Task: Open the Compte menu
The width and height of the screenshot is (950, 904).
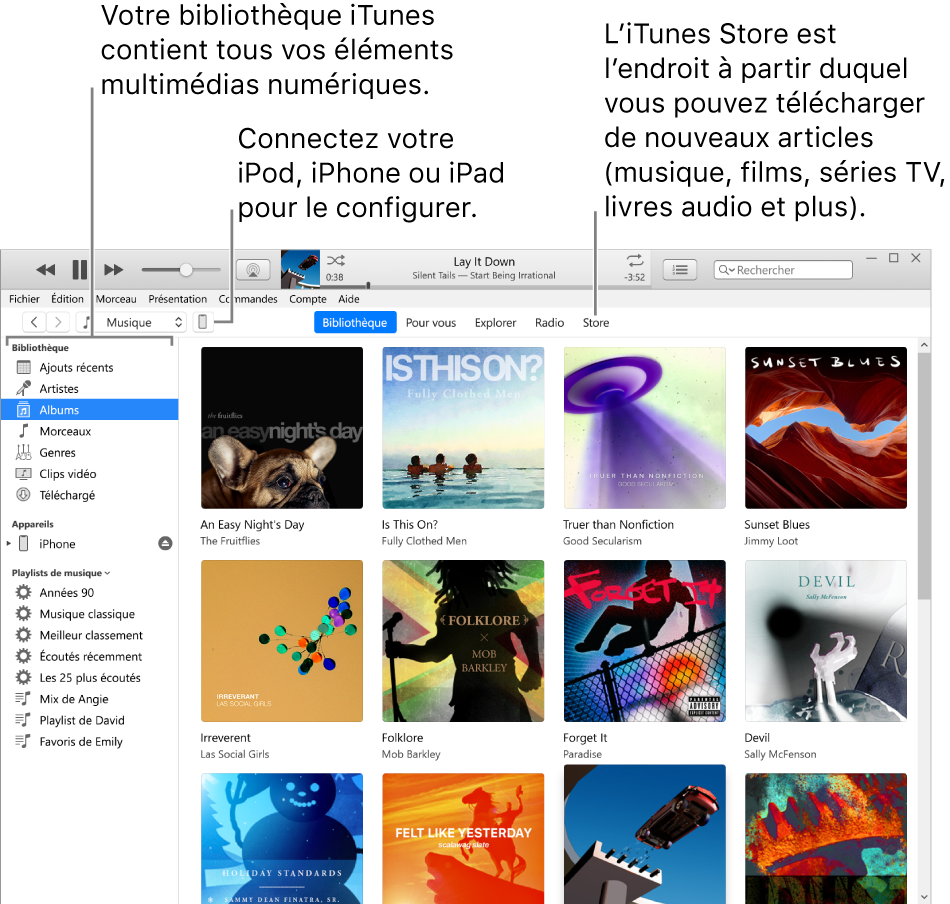Action: [308, 299]
